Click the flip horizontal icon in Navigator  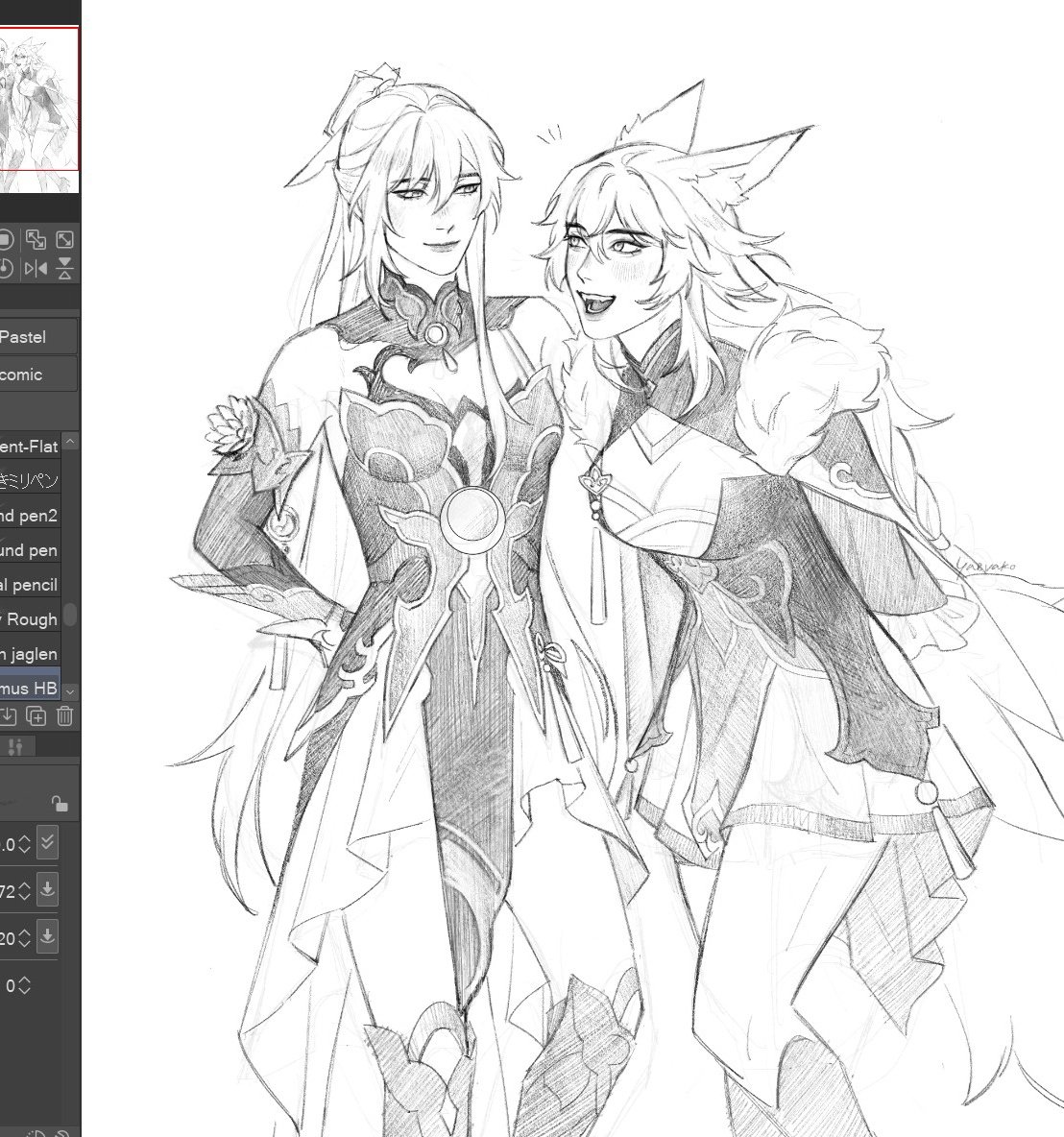click(x=36, y=269)
